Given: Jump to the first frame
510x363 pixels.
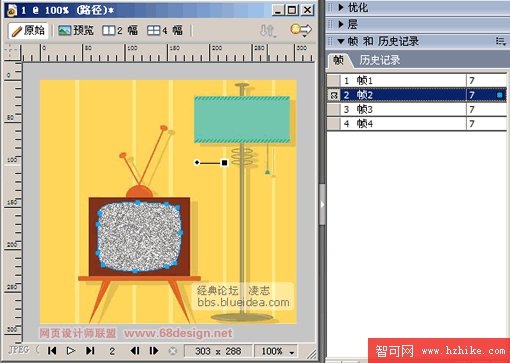Looking at the screenshot, I should click(x=52, y=351).
